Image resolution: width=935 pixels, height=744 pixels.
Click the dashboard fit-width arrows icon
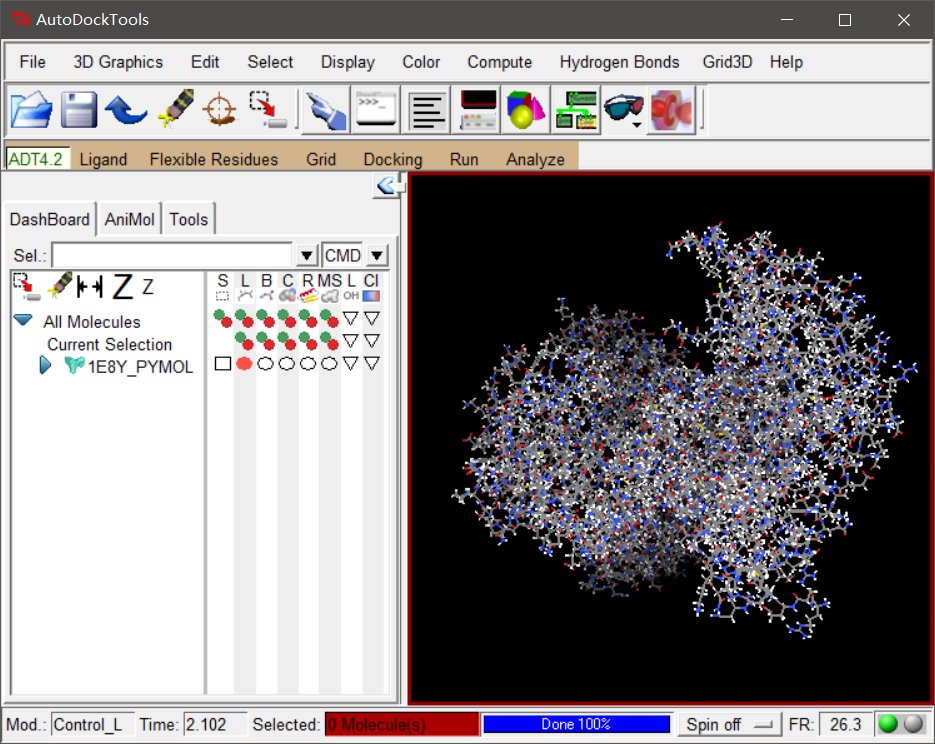[90, 287]
